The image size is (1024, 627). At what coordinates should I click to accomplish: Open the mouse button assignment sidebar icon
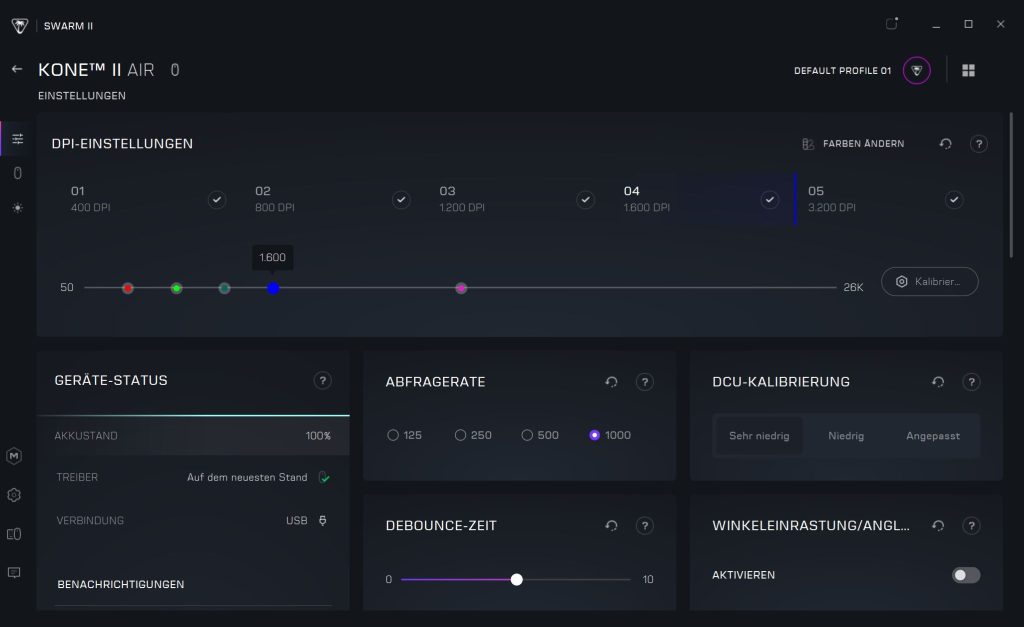(x=17, y=173)
